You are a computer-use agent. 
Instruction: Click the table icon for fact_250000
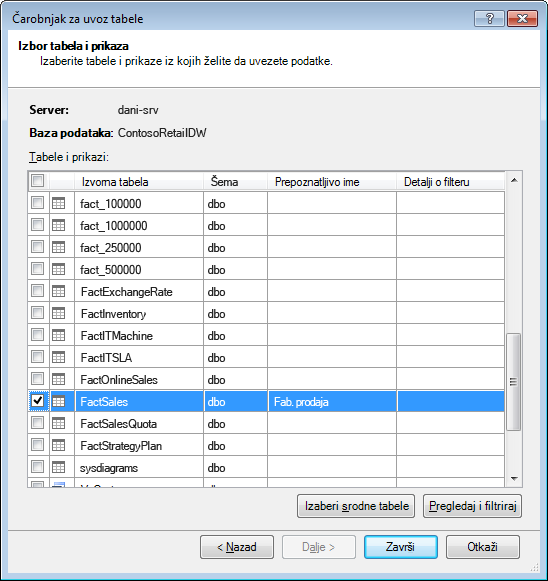point(59,247)
